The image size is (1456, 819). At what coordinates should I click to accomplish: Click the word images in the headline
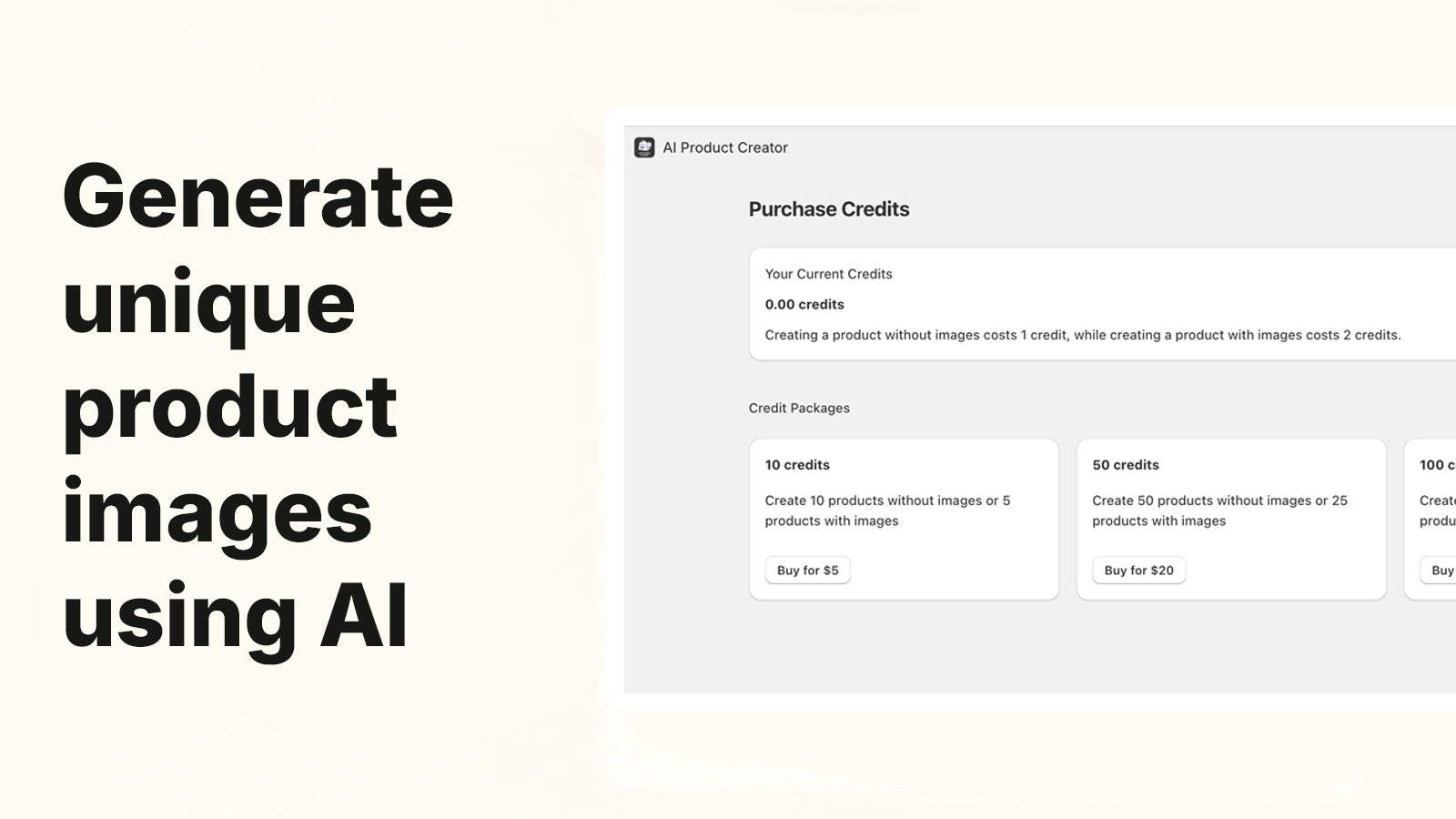point(217,512)
